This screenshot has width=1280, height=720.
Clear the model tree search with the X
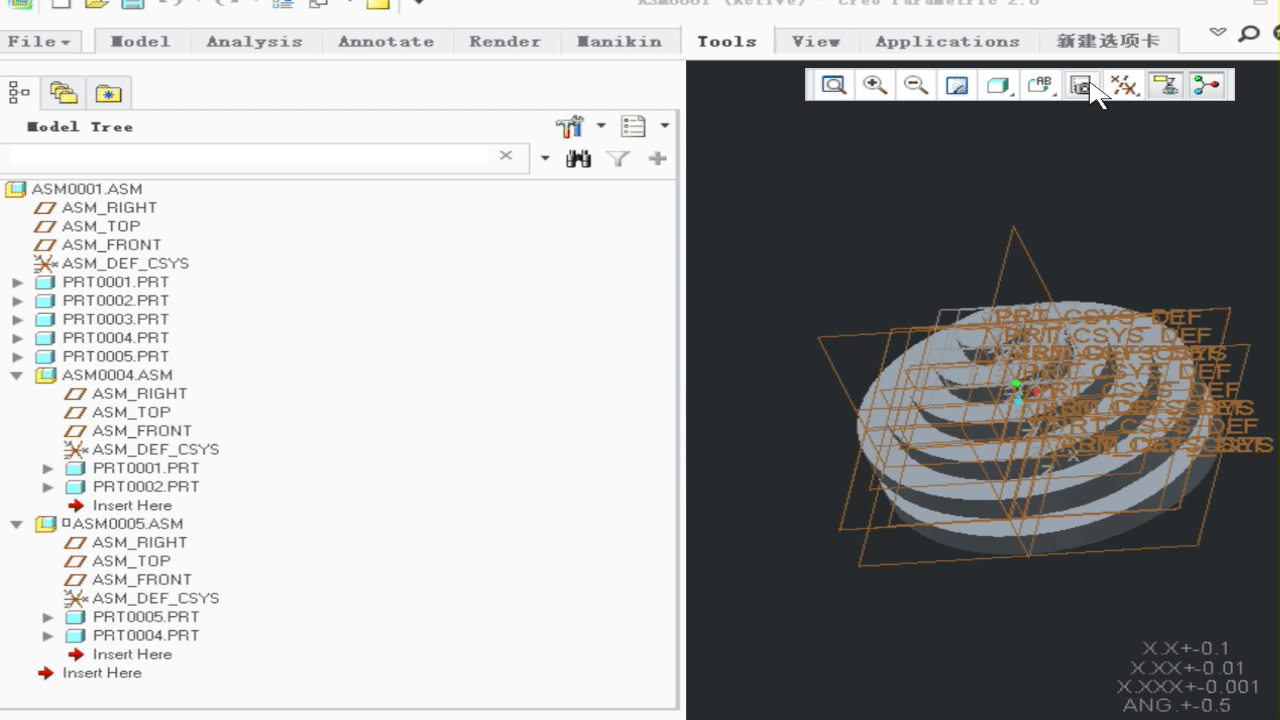506,156
